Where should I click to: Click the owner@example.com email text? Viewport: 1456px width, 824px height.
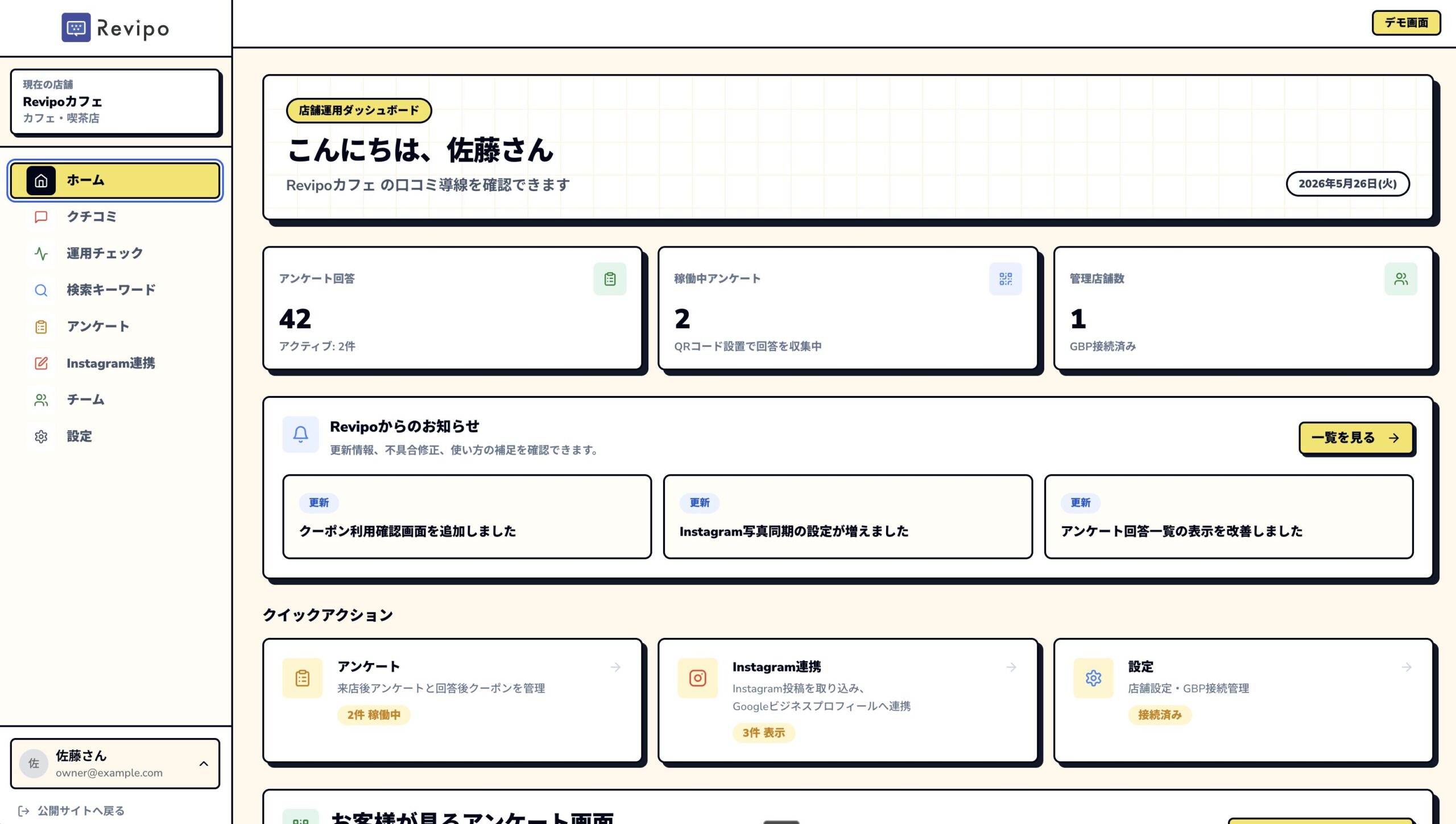pyautogui.click(x=109, y=773)
